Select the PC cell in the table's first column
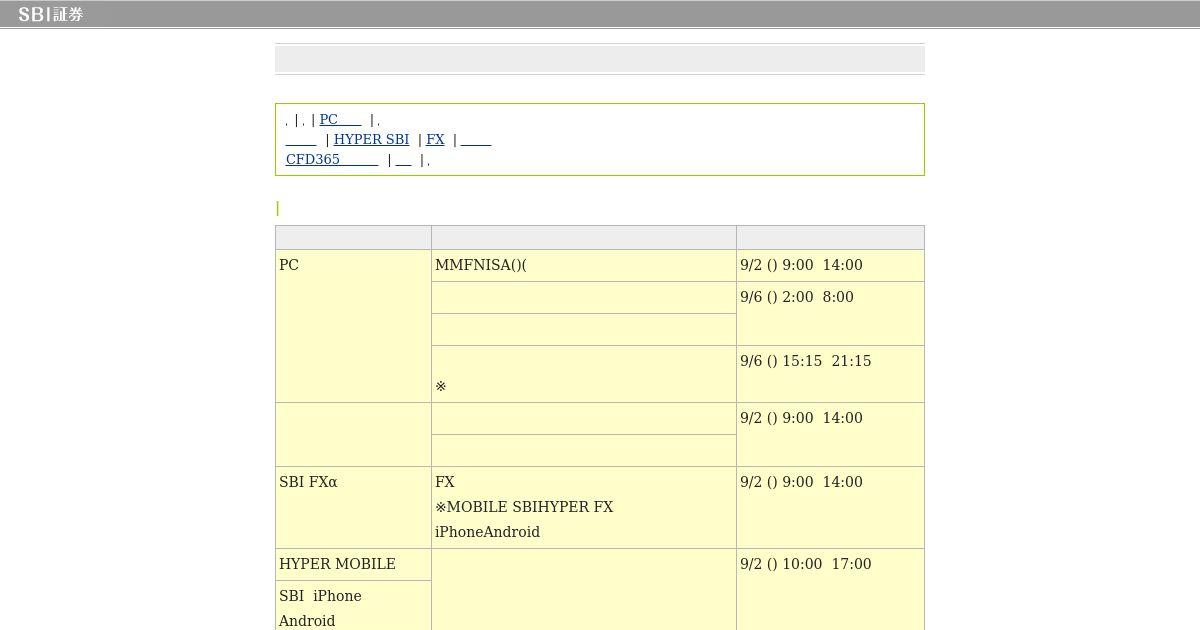 click(x=353, y=326)
